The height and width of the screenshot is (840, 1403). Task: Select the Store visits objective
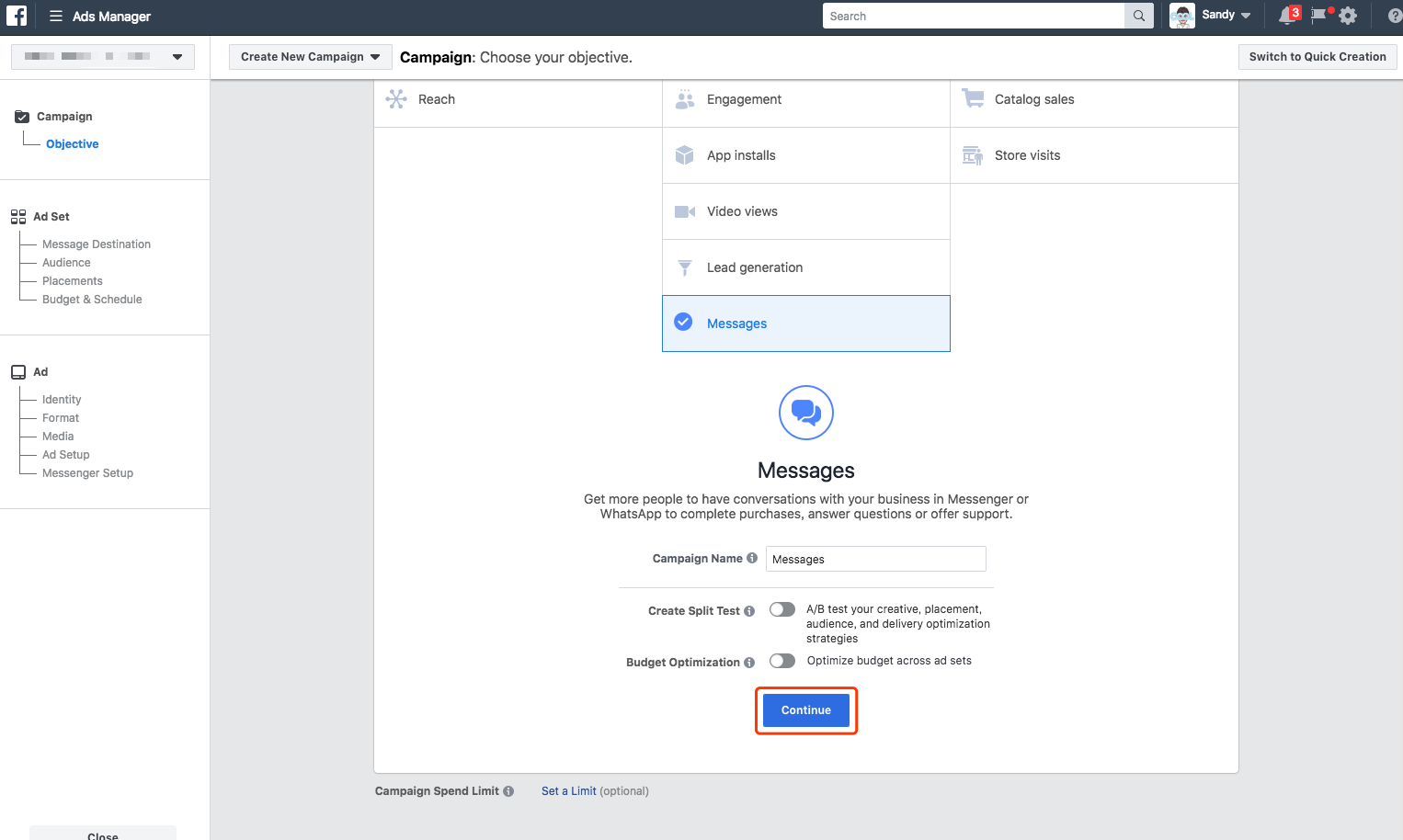pyautogui.click(x=1094, y=155)
